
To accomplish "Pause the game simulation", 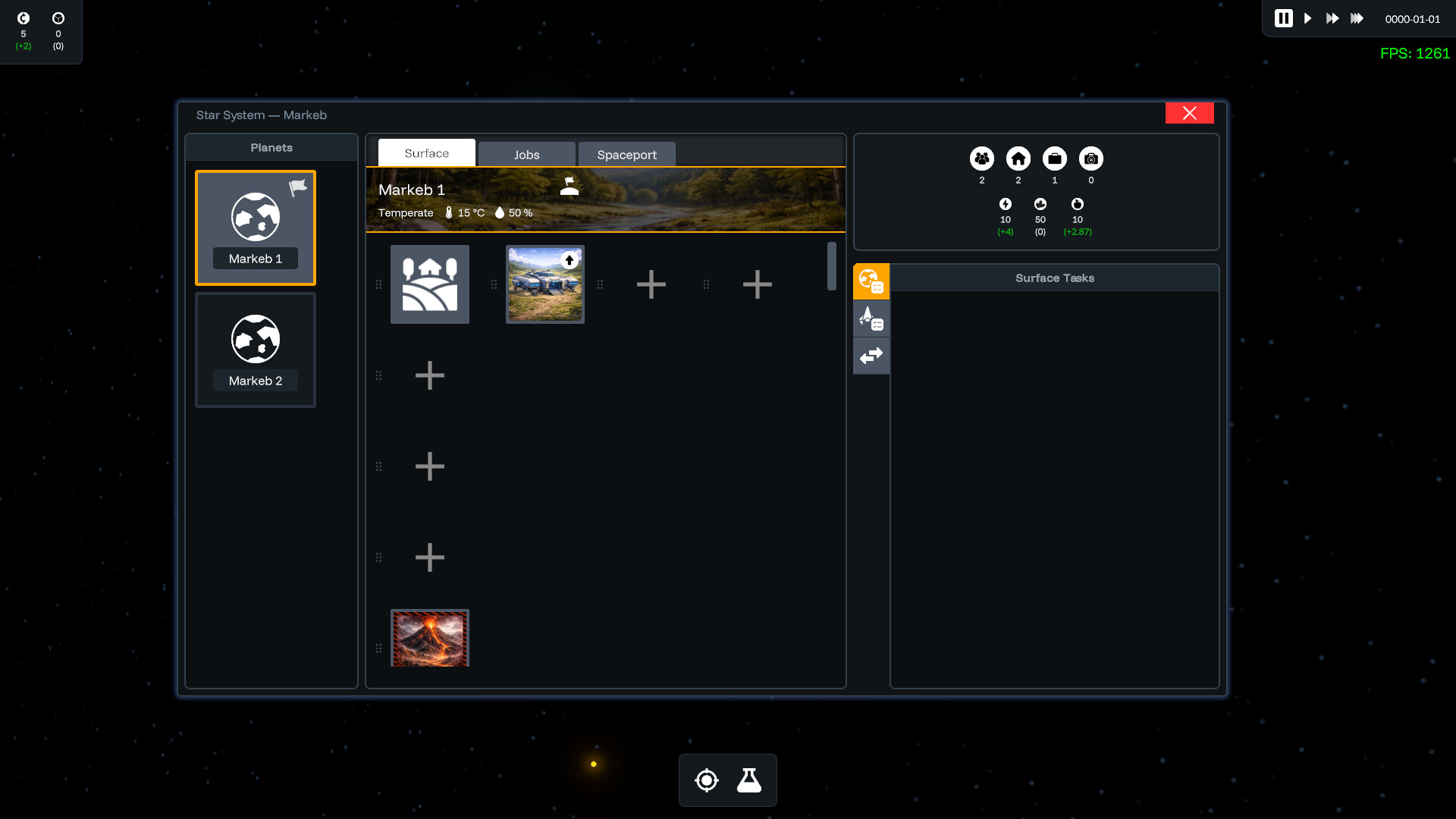I will [1283, 18].
